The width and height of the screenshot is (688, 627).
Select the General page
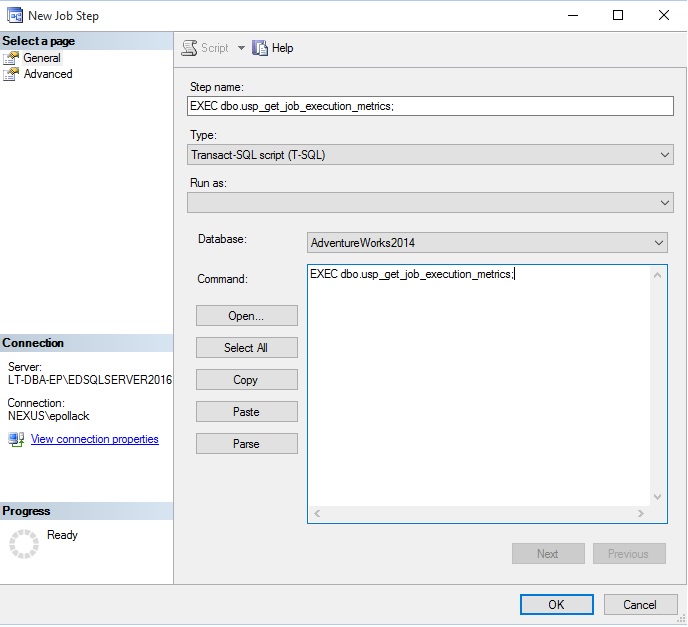[x=42, y=58]
